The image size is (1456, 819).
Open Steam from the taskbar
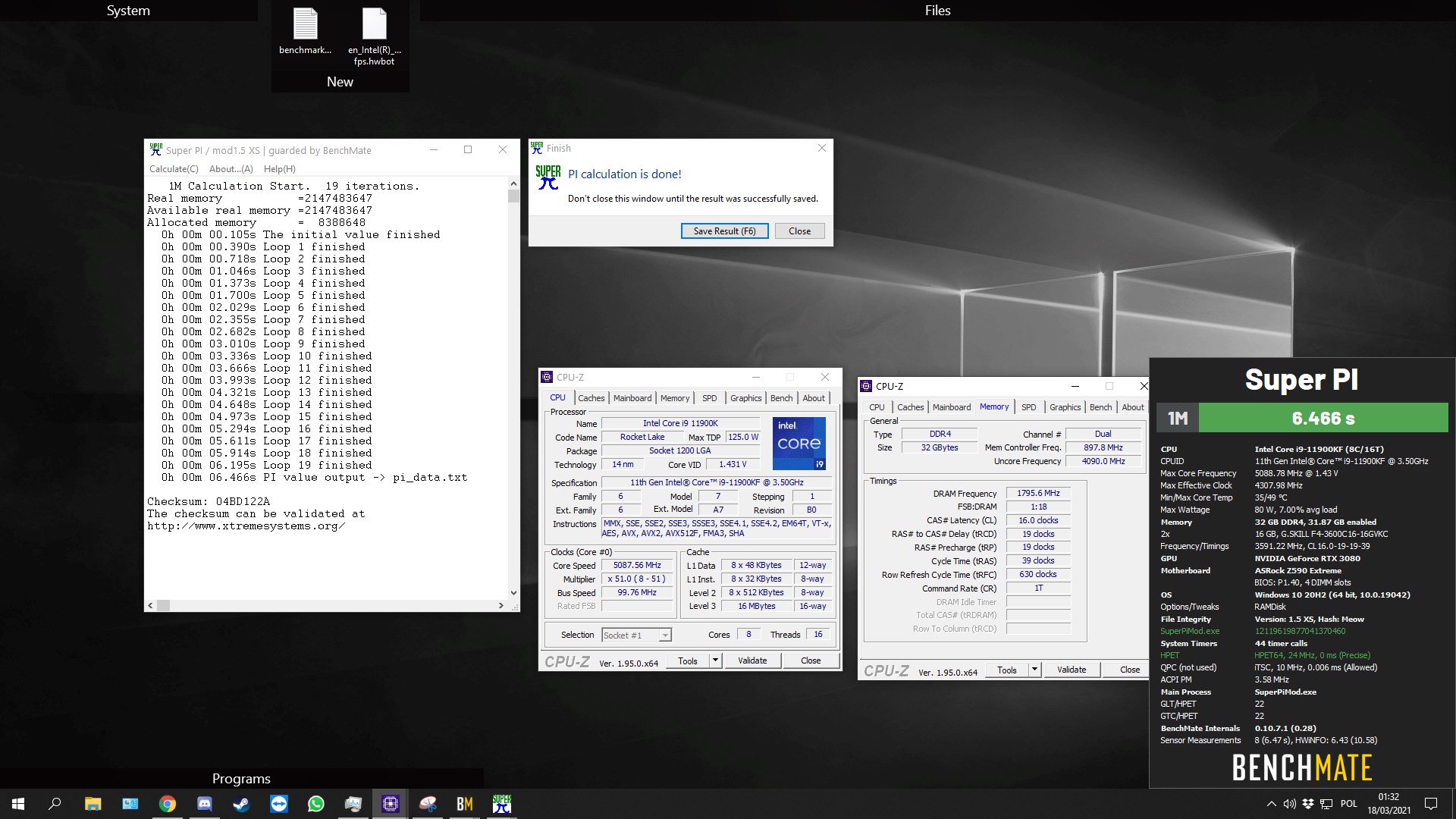241,804
